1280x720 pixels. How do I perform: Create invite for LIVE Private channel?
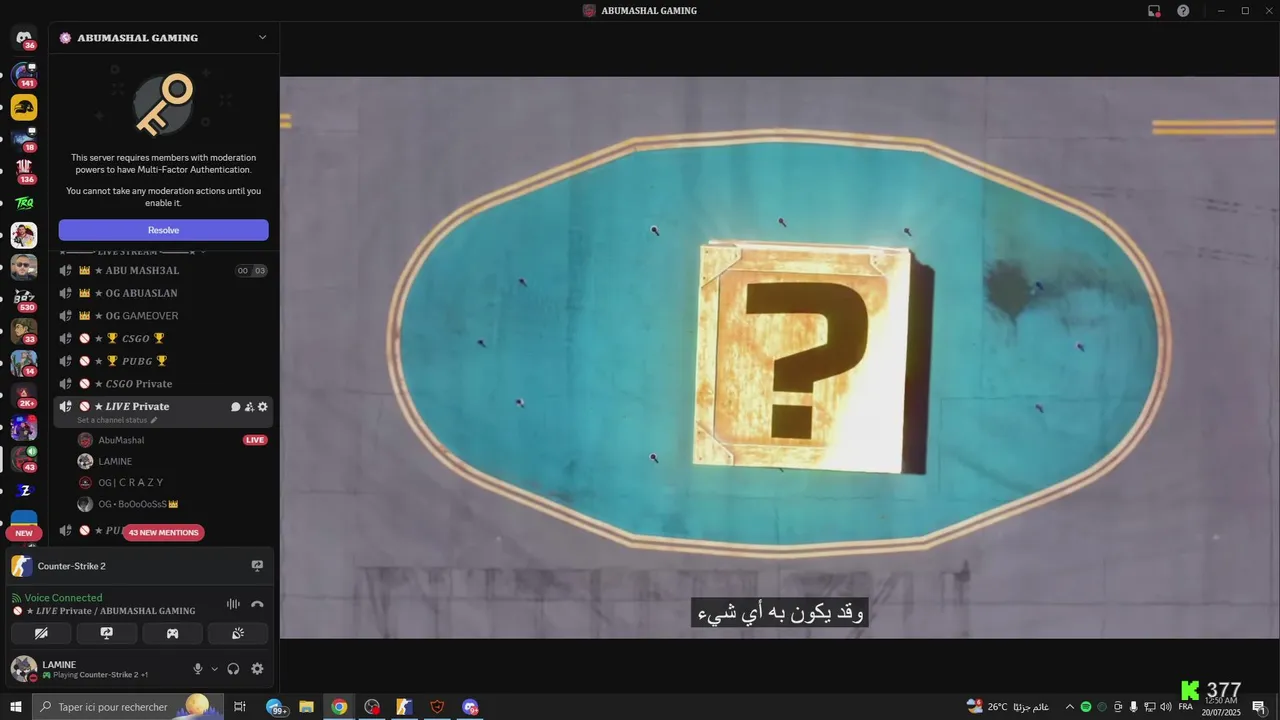249,407
